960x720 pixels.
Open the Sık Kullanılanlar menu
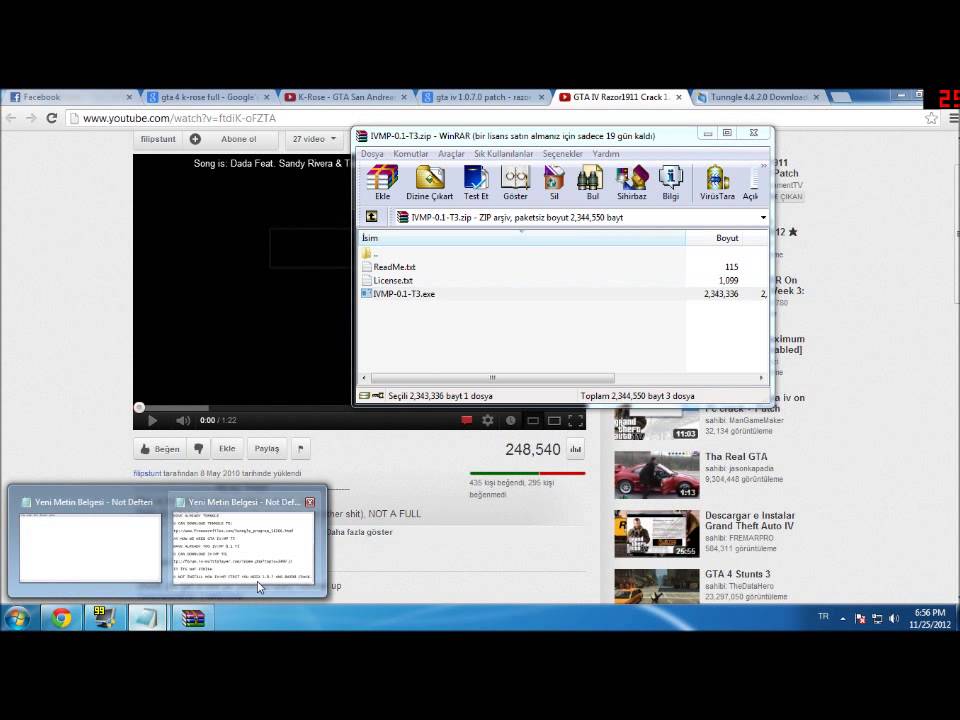pyautogui.click(x=503, y=154)
